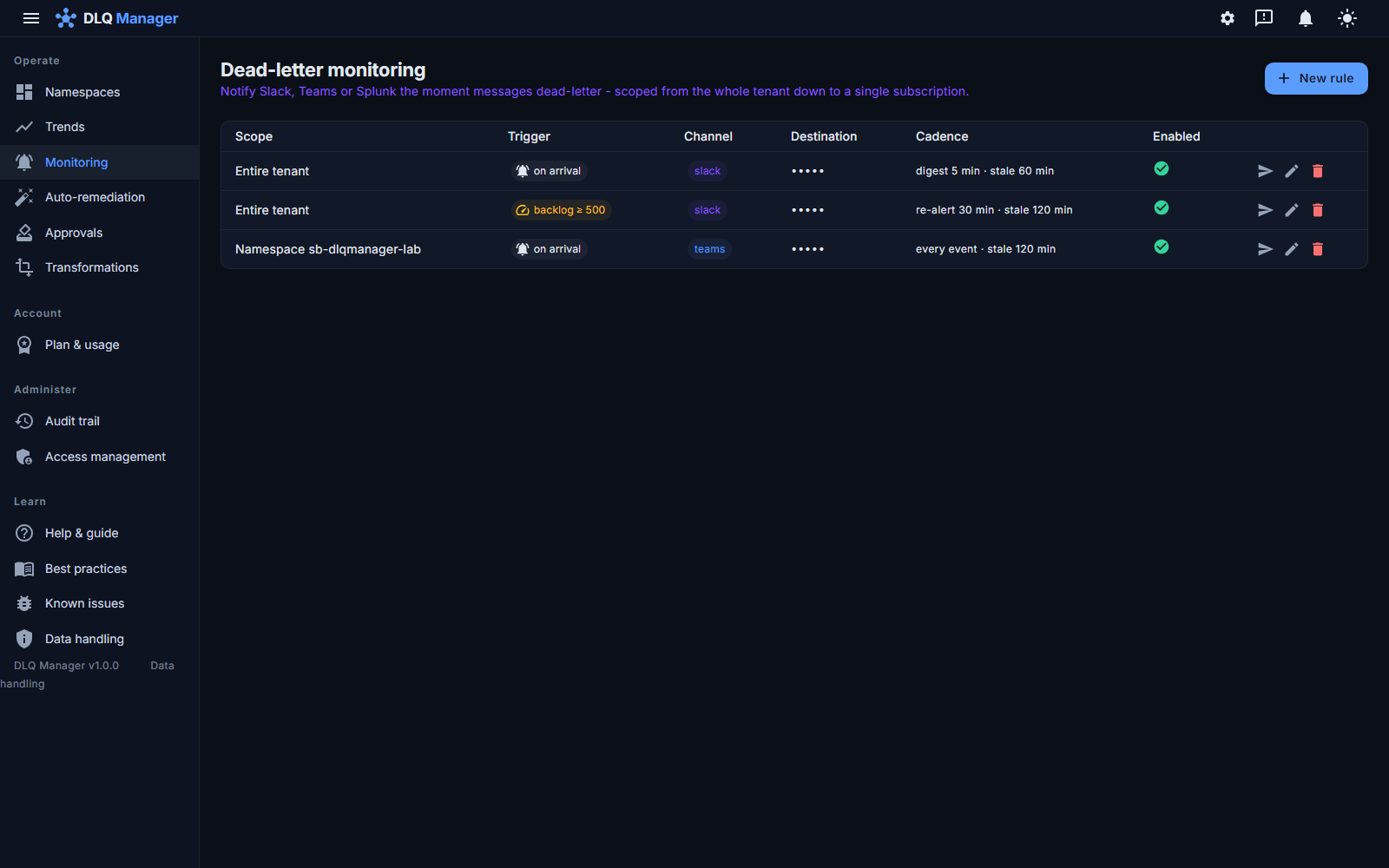Click the 'backlog ≥ 500' trigger chip
Viewport: 1389px width, 868px height.
(561, 210)
